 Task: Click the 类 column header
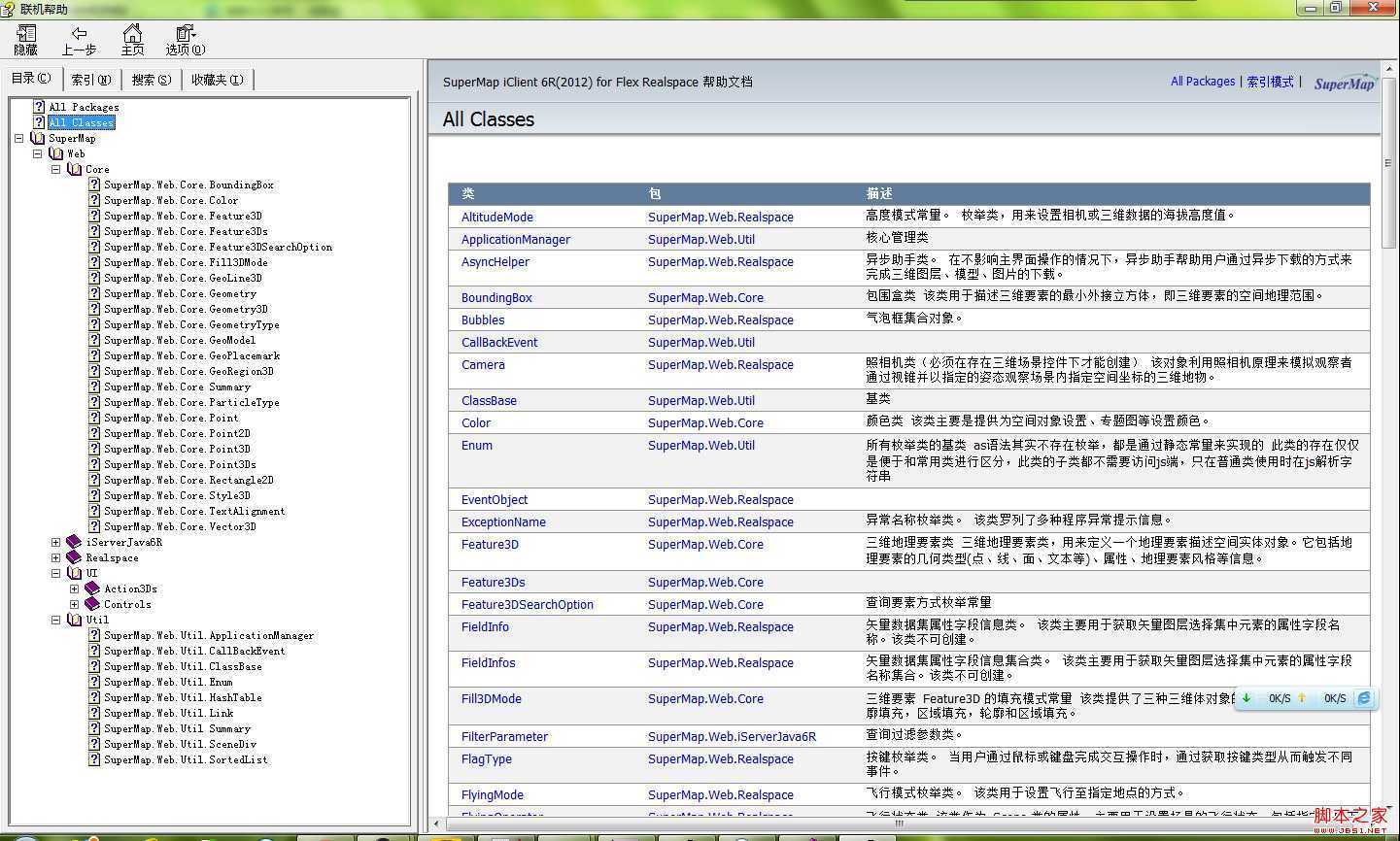point(467,193)
